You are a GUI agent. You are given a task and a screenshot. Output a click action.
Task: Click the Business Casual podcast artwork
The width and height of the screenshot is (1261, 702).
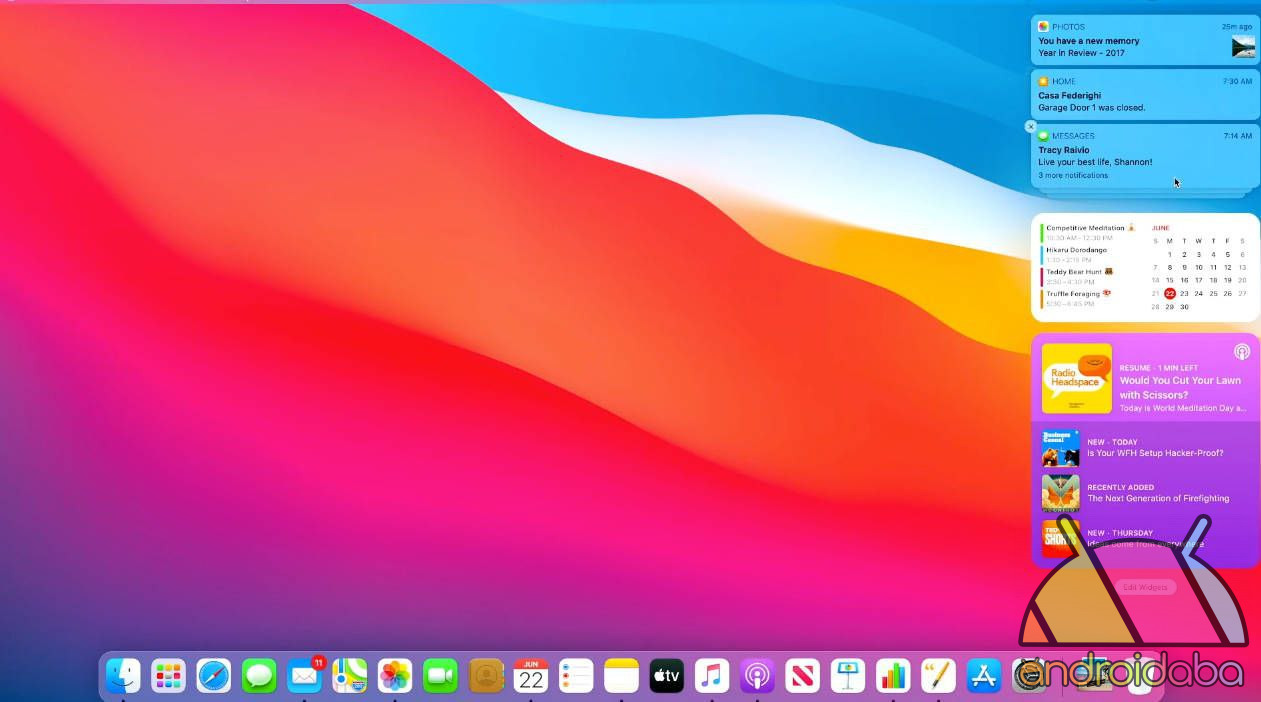(x=1061, y=448)
